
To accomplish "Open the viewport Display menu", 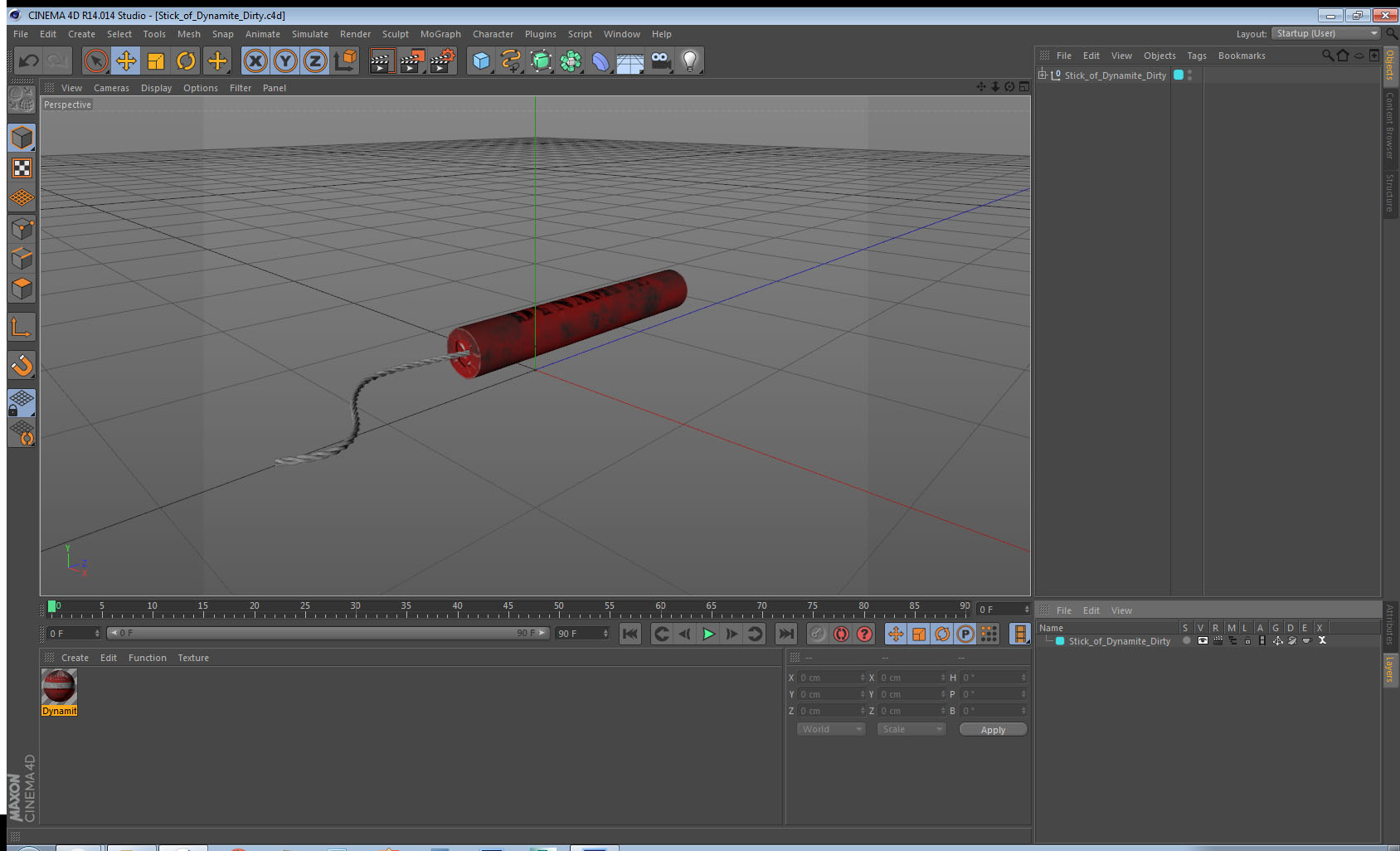I will point(156,88).
